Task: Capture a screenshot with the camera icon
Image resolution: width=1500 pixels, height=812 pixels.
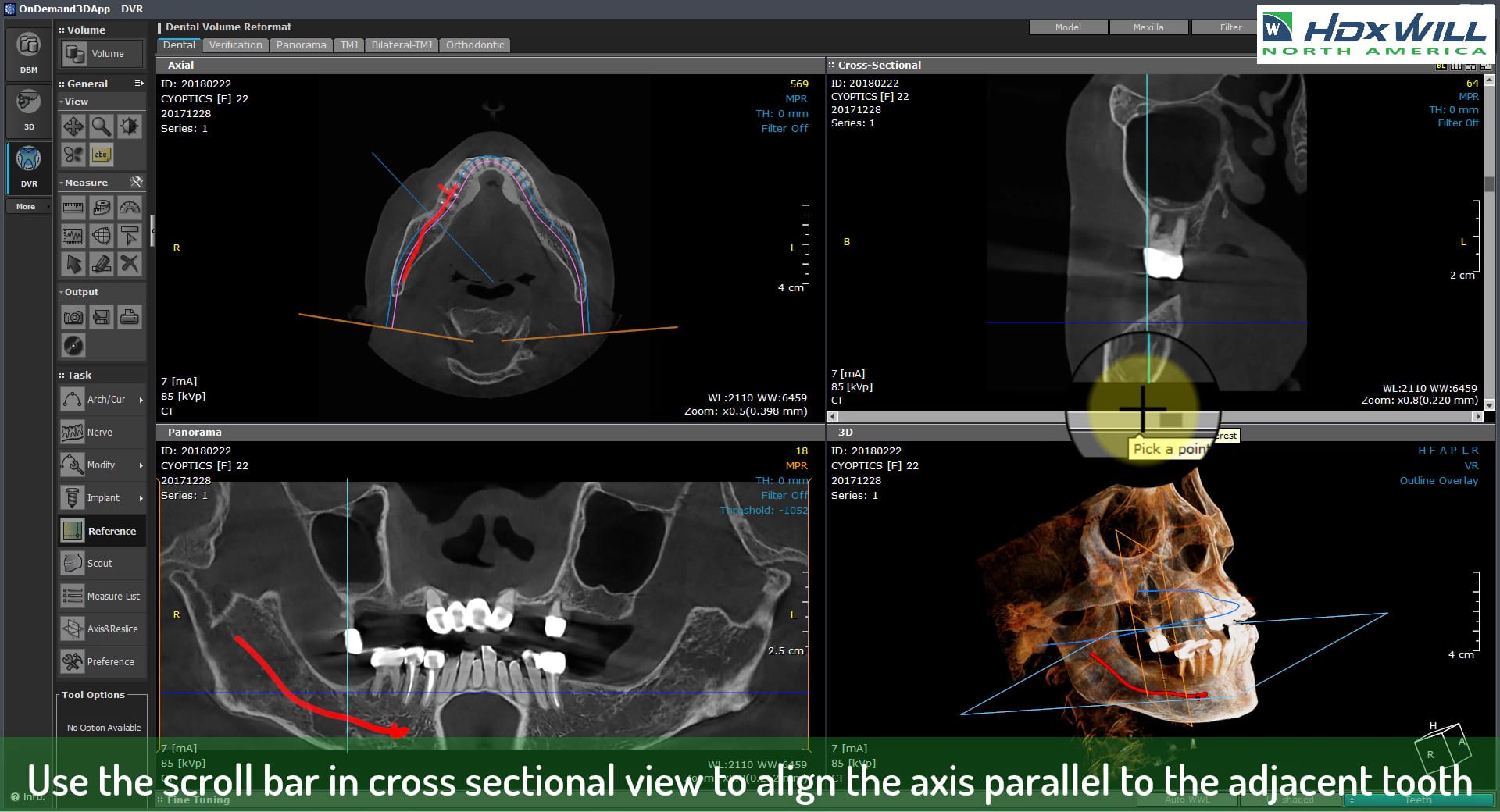Action: (73, 317)
